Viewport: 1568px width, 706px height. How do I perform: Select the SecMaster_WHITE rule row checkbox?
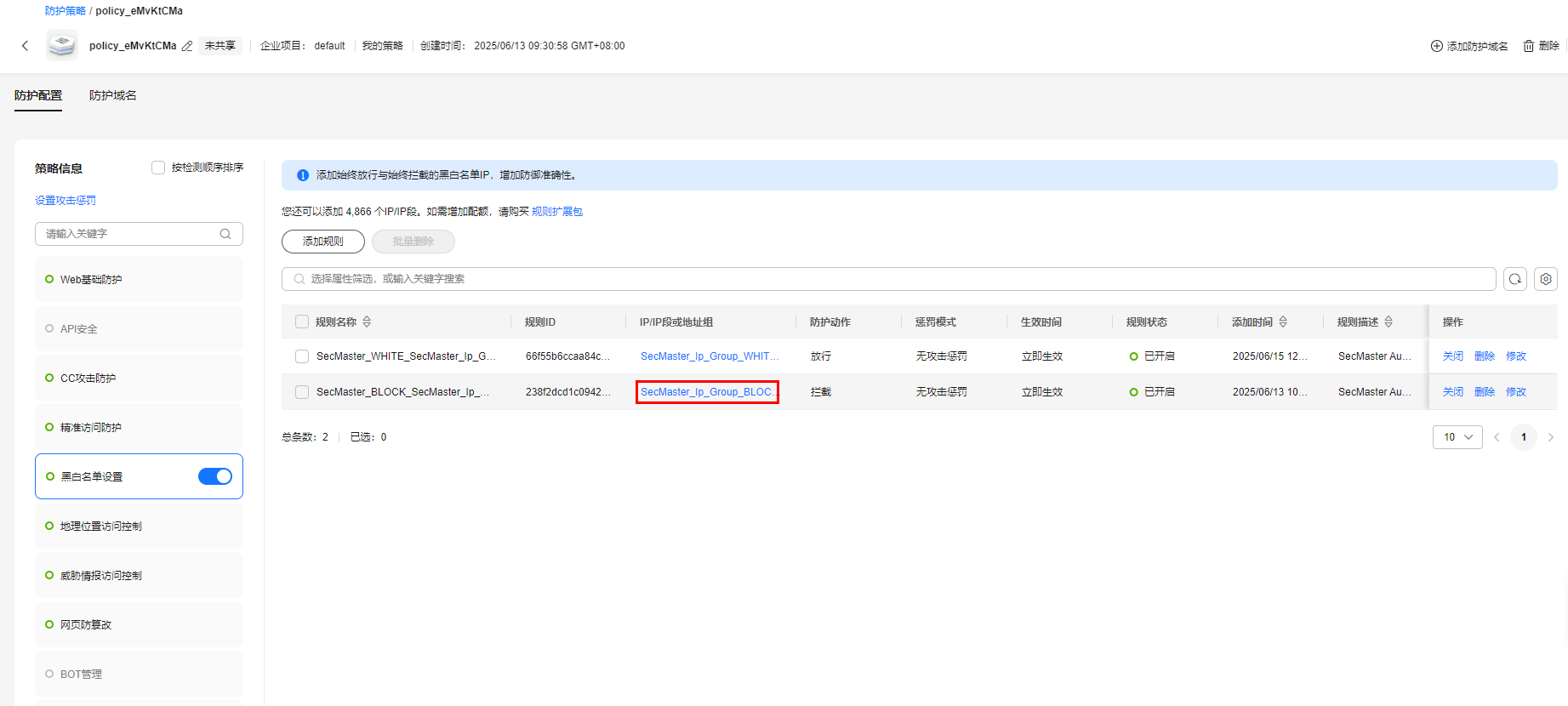pyautogui.click(x=302, y=356)
